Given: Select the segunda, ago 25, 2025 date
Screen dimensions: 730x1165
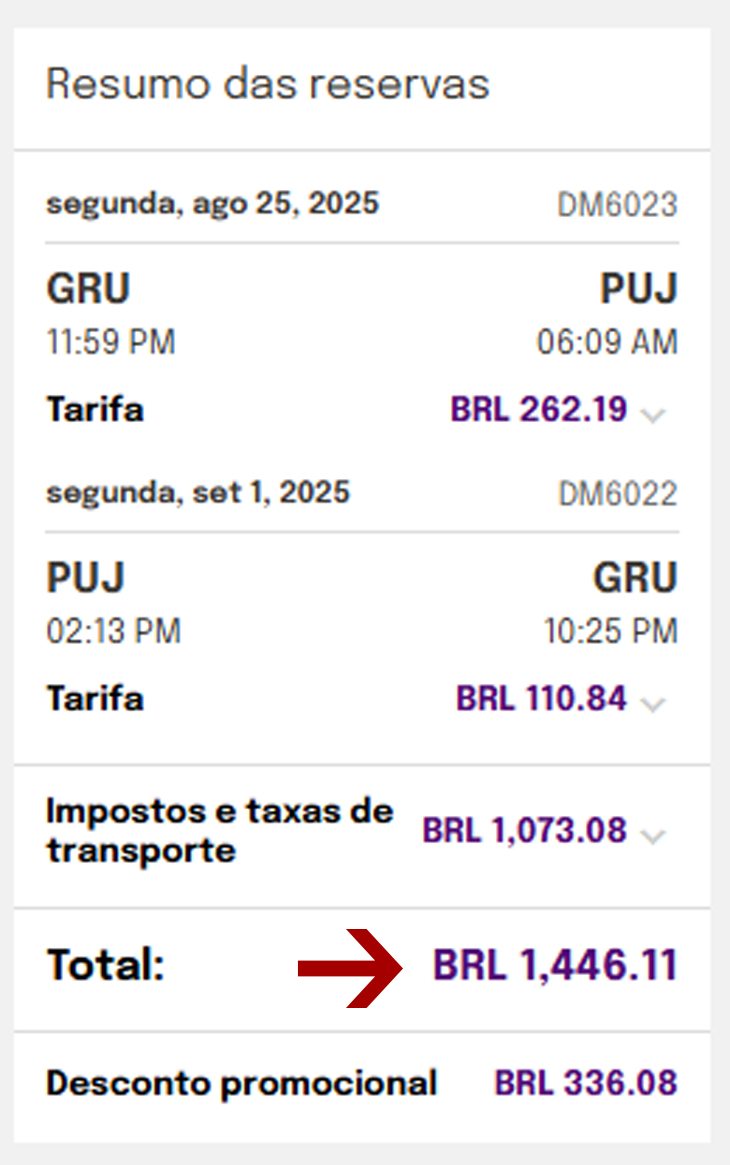Looking at the screenshot, I should pos(213,203).
